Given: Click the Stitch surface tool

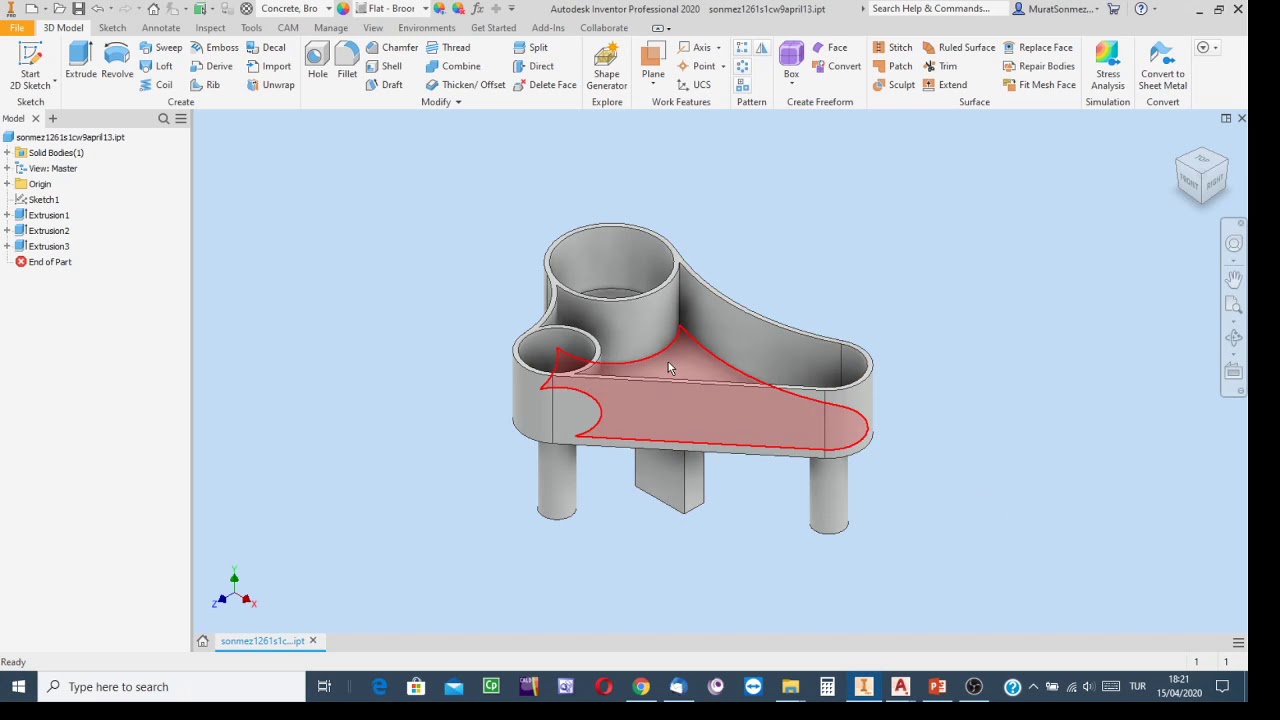Looking at the screenshot, I should click(892, 47).
